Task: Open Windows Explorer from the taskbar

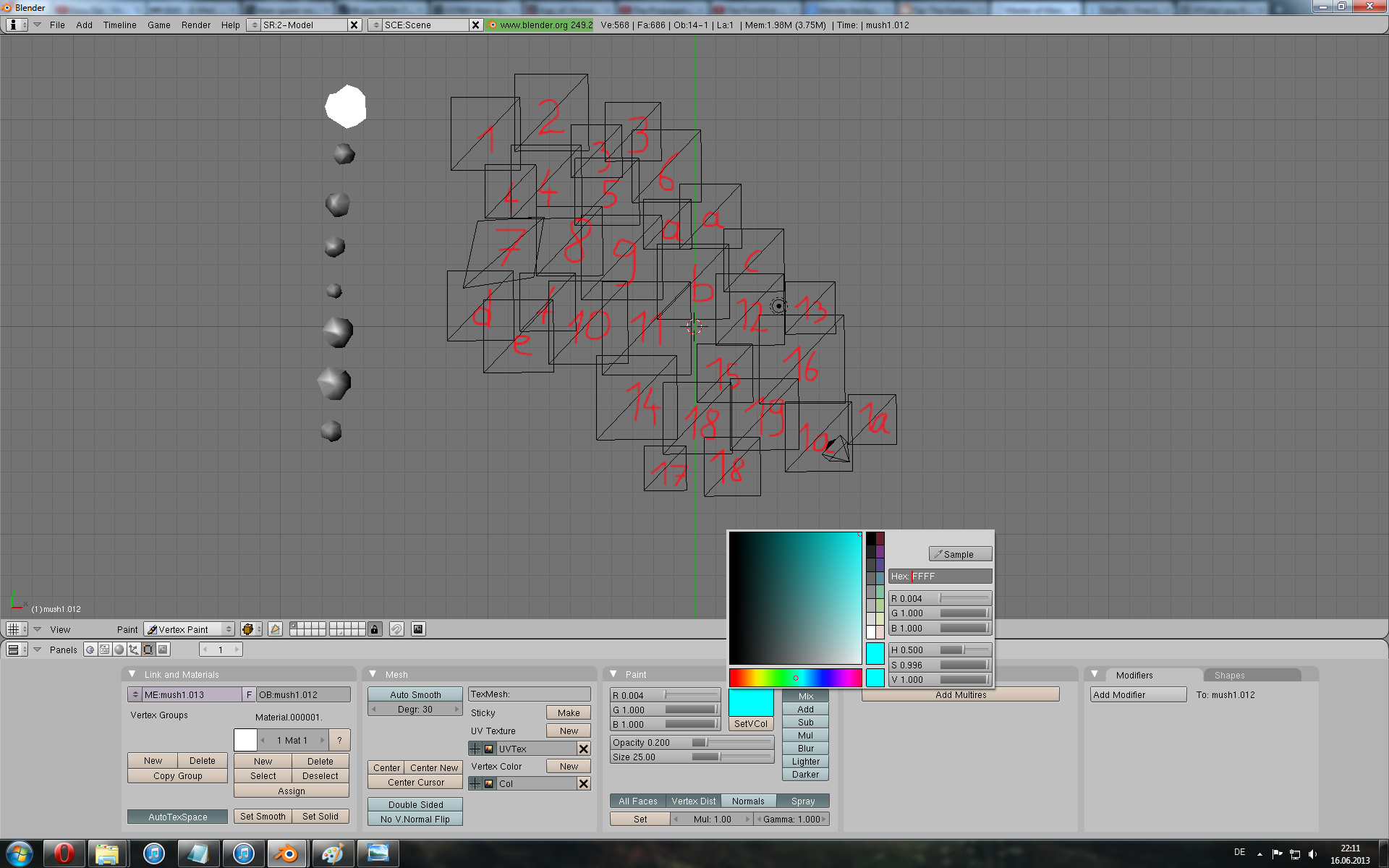Action: pyautogui.click(x=107, y=854)
